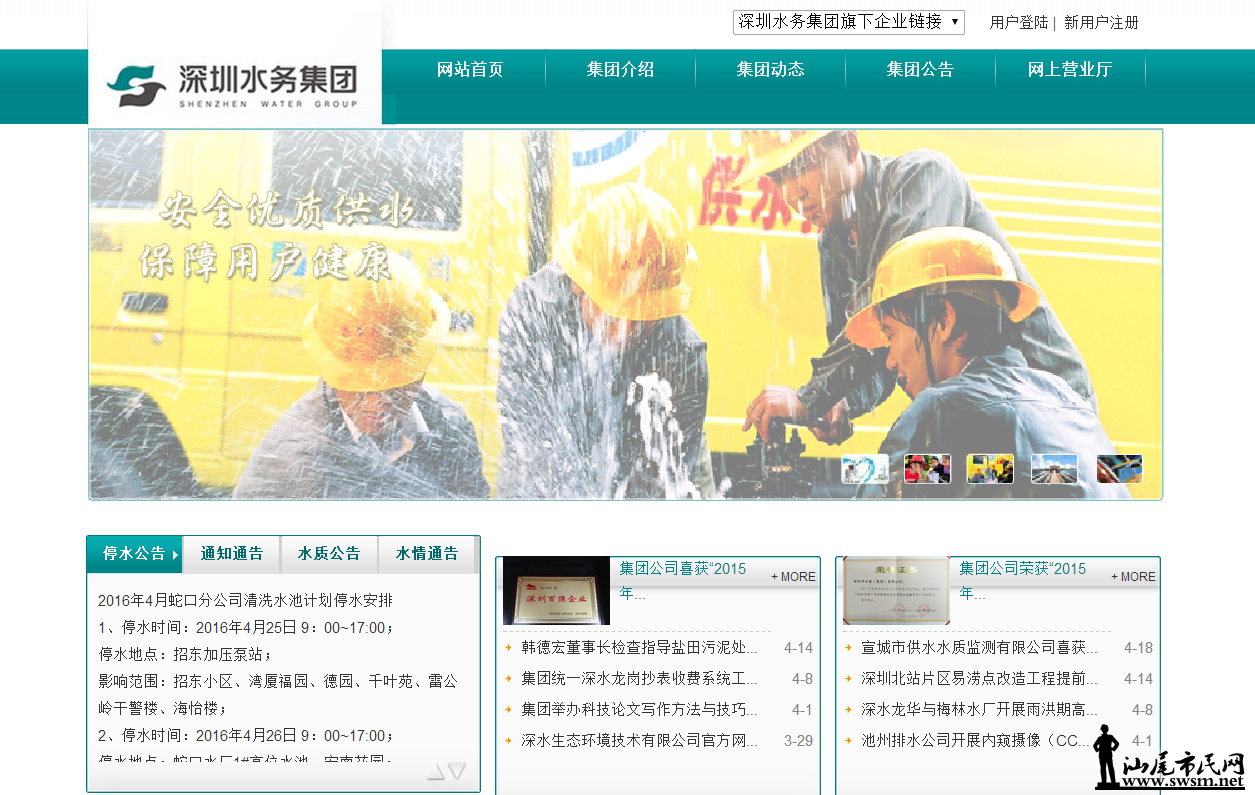Viewport: 1255px width, 795px height.
Task: Open 网站首页 in navigation bar
Action: coord(470,70)
